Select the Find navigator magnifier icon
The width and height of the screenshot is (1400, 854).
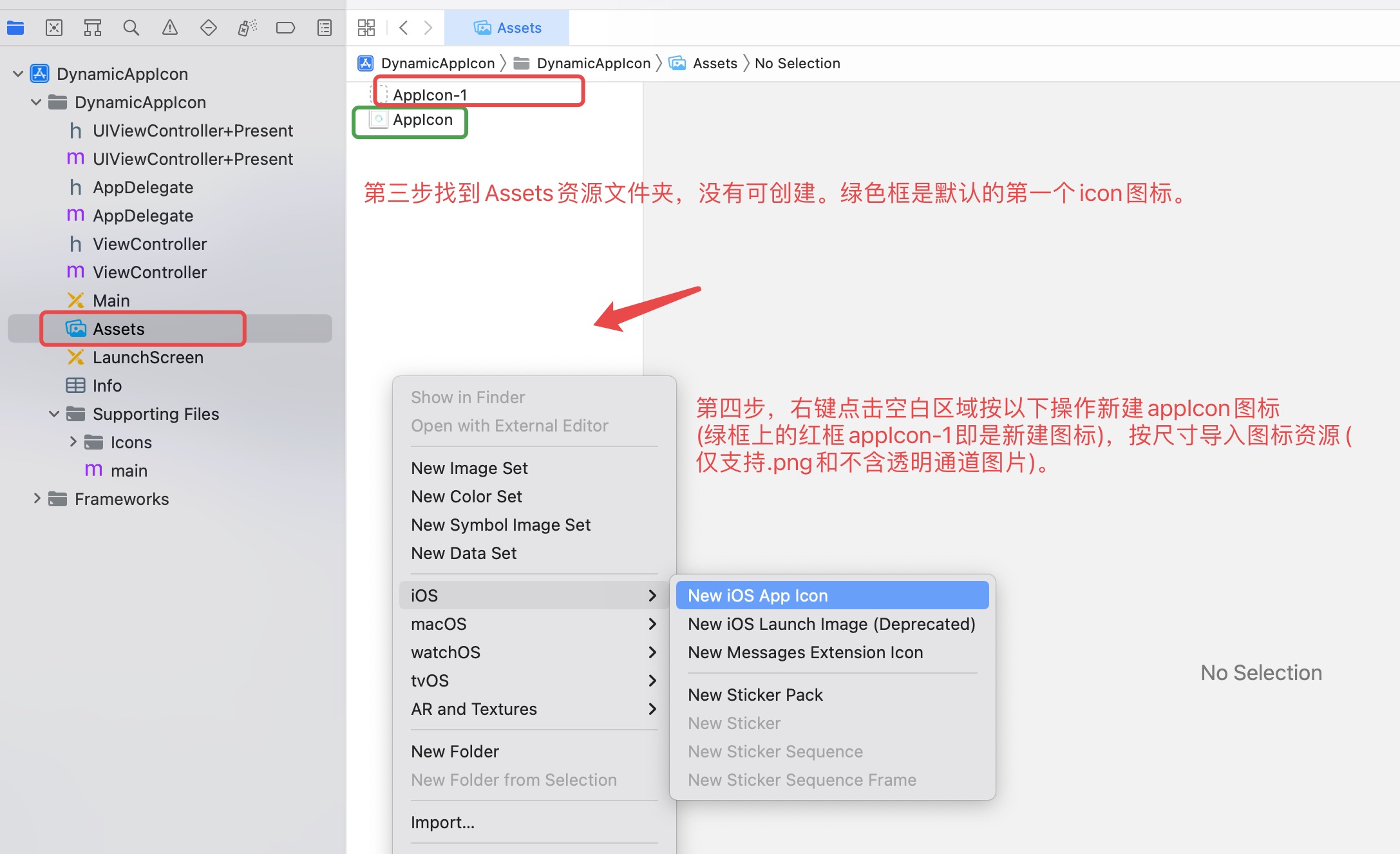pyautogui.click(x=131, y=28)
